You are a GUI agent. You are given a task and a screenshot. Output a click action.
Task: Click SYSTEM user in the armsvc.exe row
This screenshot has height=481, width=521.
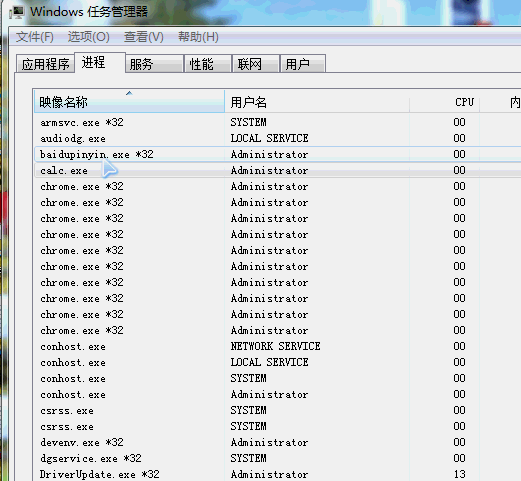coord(248,122)
